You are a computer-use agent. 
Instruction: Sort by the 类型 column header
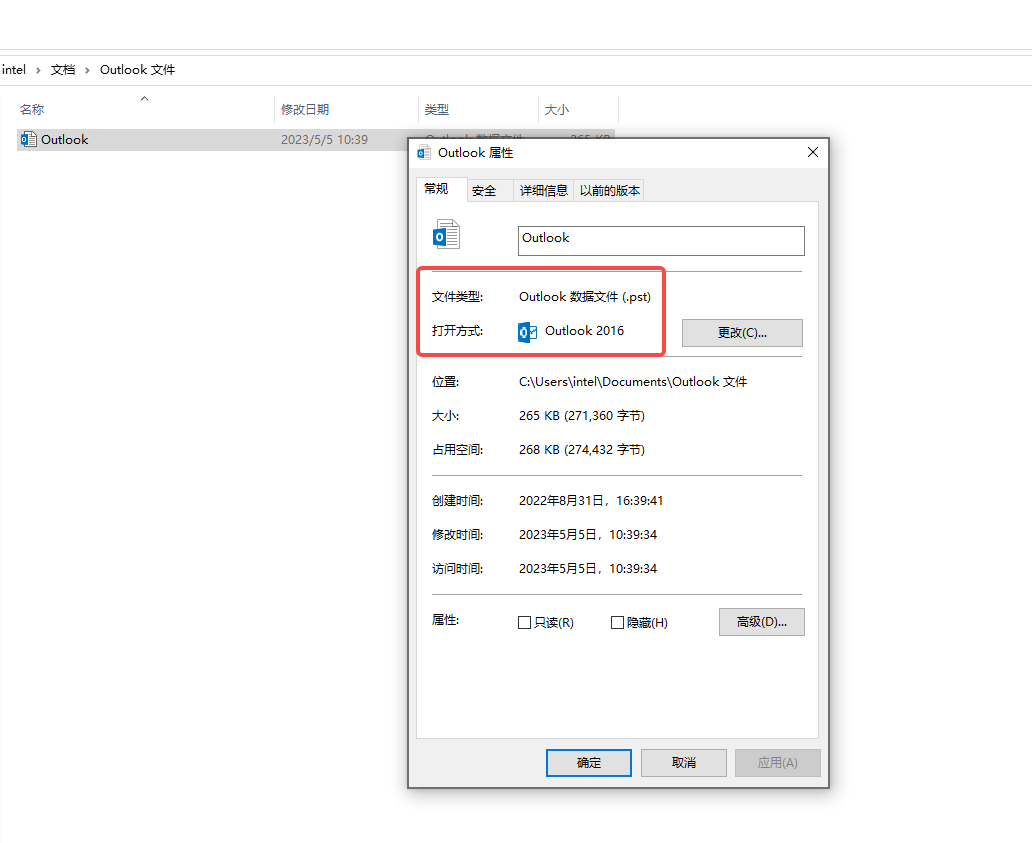[478, 109]
